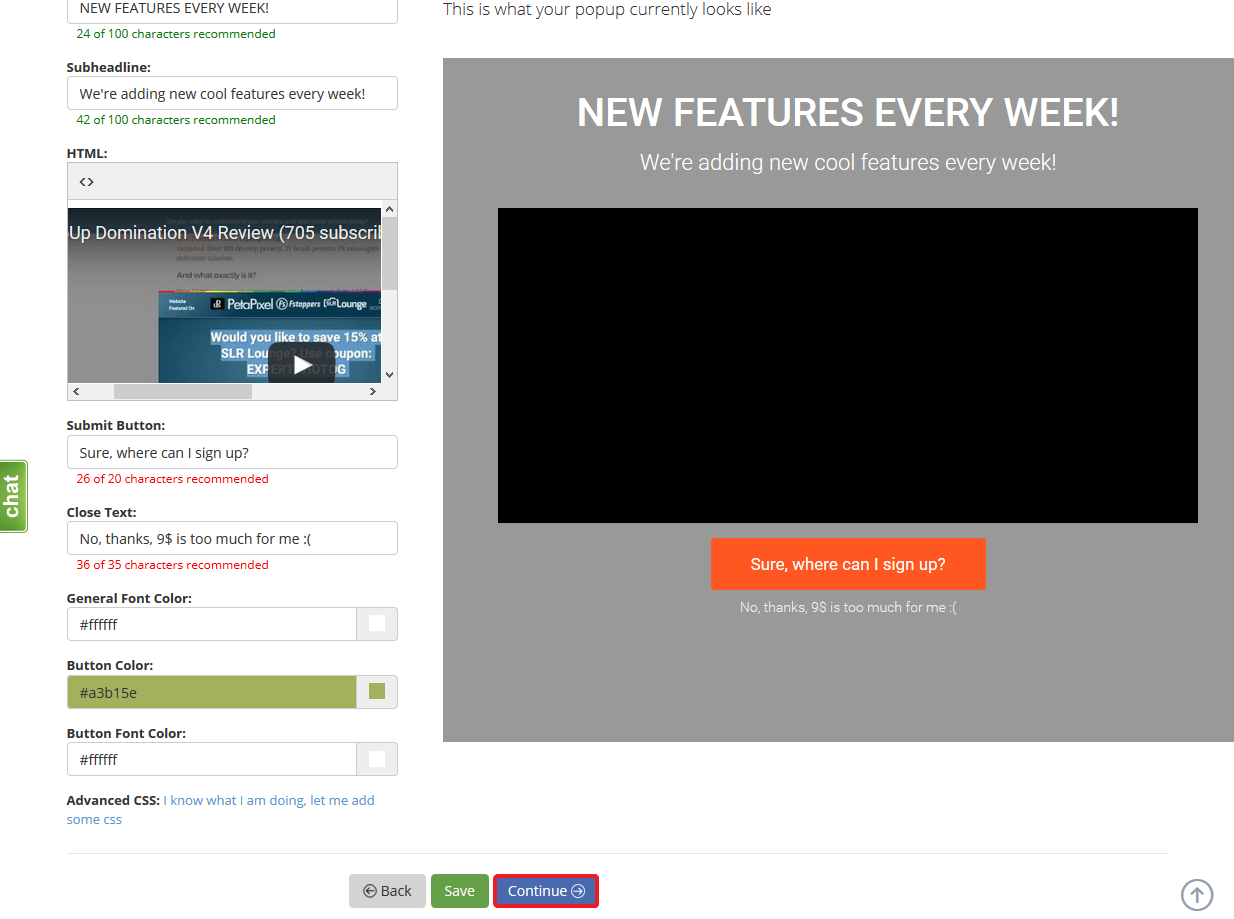Click the HTML editor scroll left arrow
The image size is (1234, 919).
pyautogui.click(x=76, y=391)
